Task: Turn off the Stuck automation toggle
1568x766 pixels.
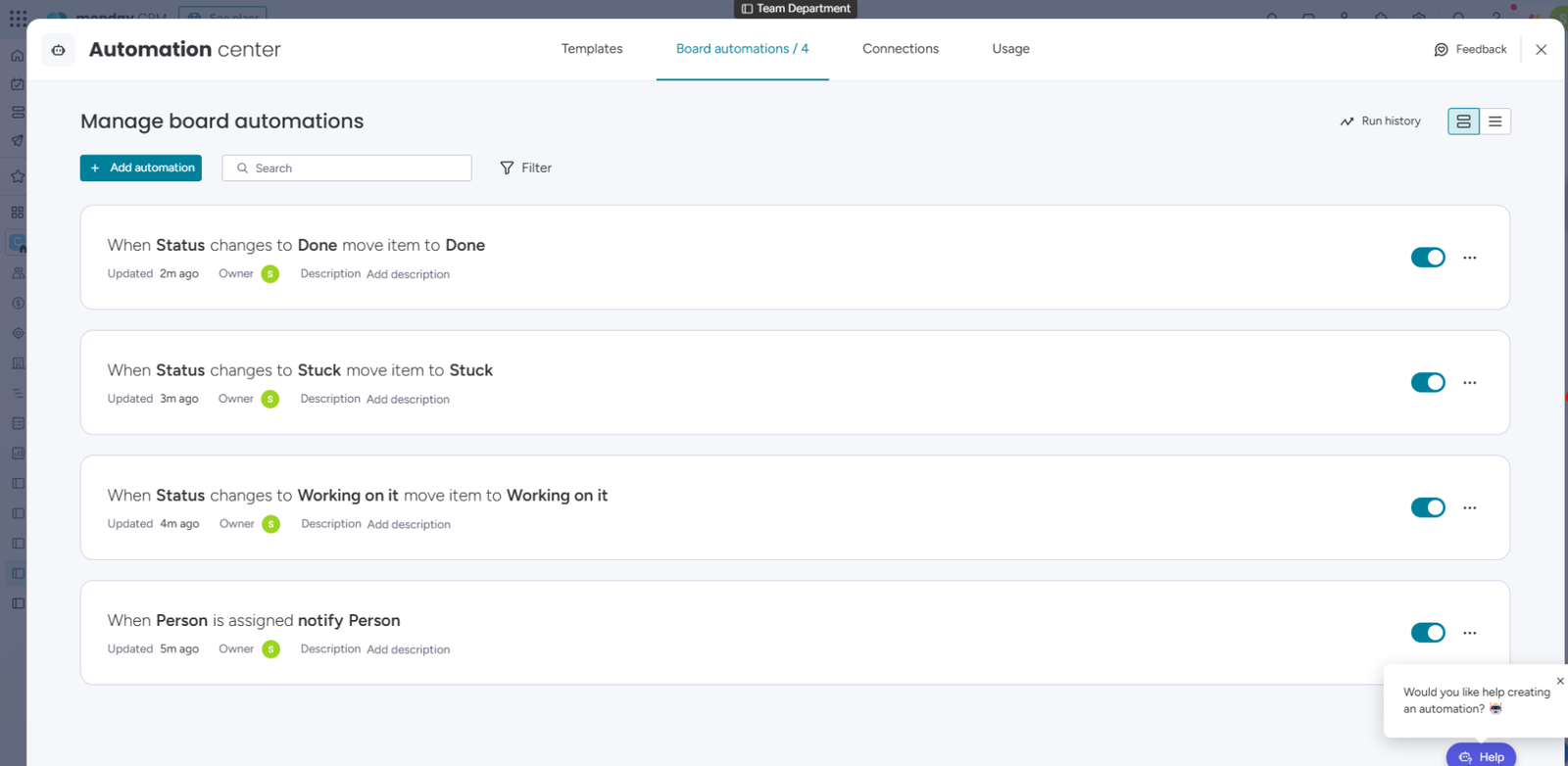Action: pyautogui.click(x=1428, y=383)
